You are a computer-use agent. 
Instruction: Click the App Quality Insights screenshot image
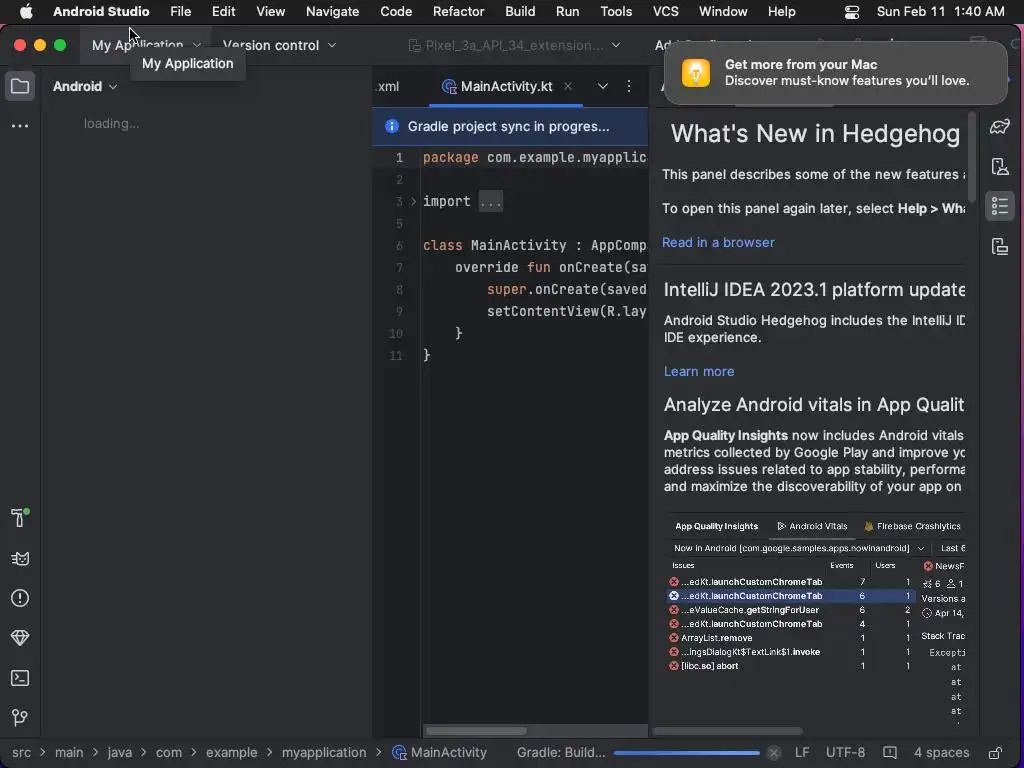click(x=814, y=619)
